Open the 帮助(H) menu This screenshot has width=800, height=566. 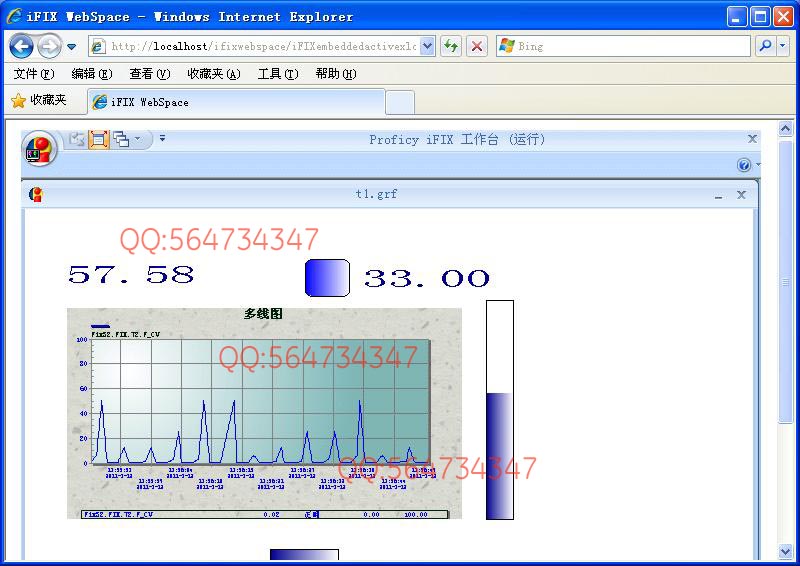(336, 74)
